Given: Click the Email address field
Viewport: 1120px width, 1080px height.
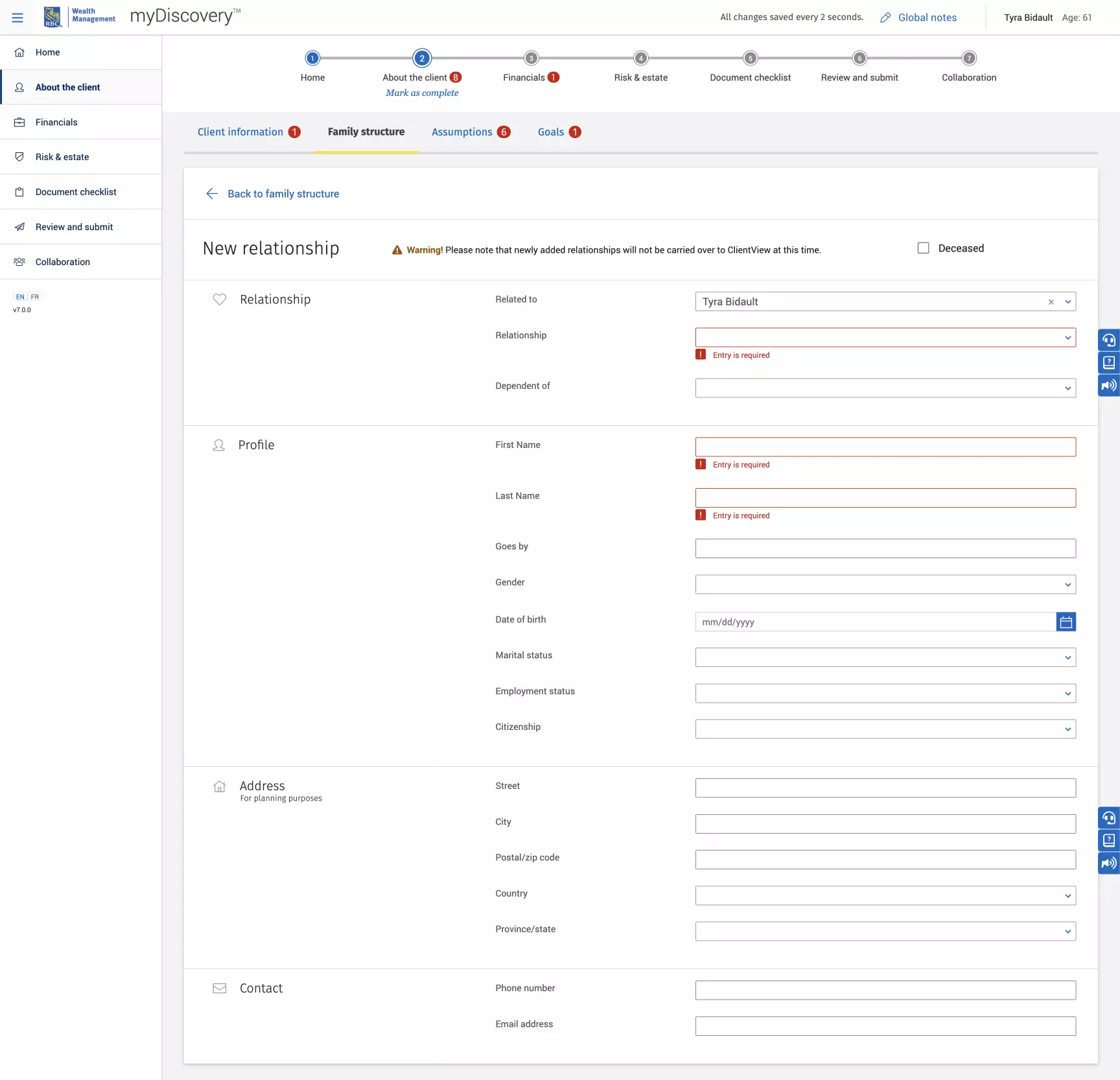Looking at the screenshot, I should 885,1026.
